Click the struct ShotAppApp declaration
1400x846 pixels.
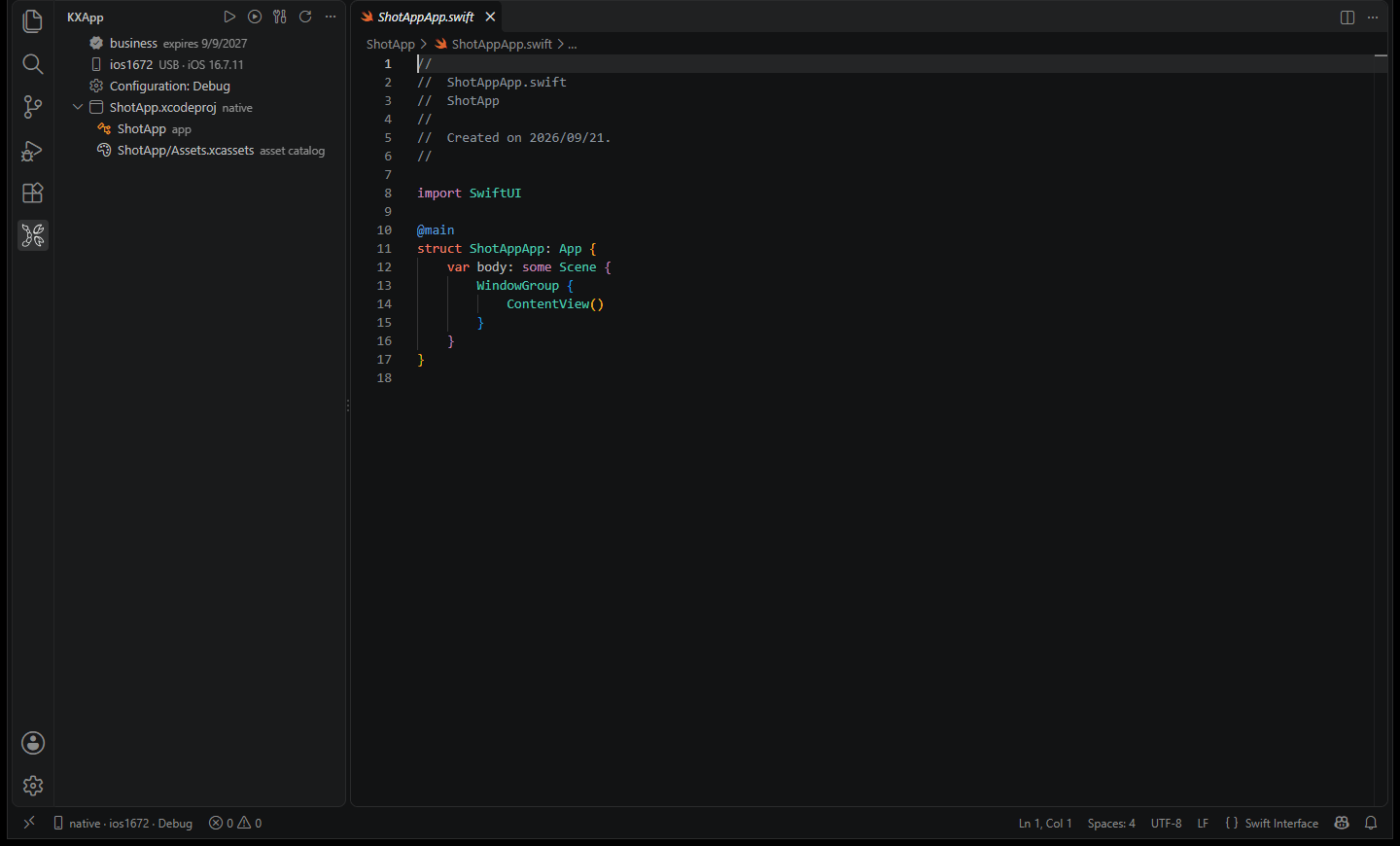click(x=507, y=248)
